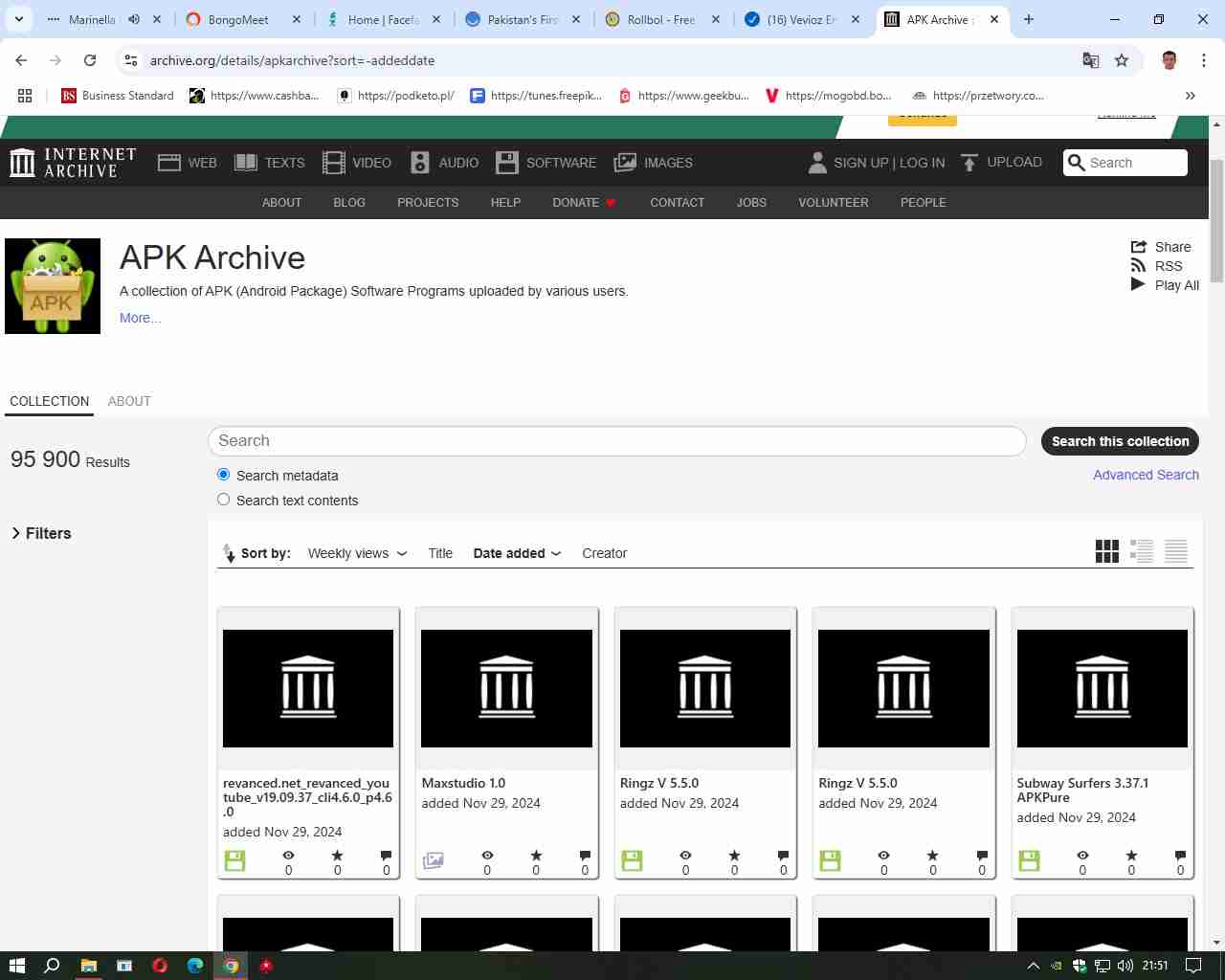This screenshot has width=1225, height=980.
Task: Click the browser address bar URL
Action: click(292, 60)
